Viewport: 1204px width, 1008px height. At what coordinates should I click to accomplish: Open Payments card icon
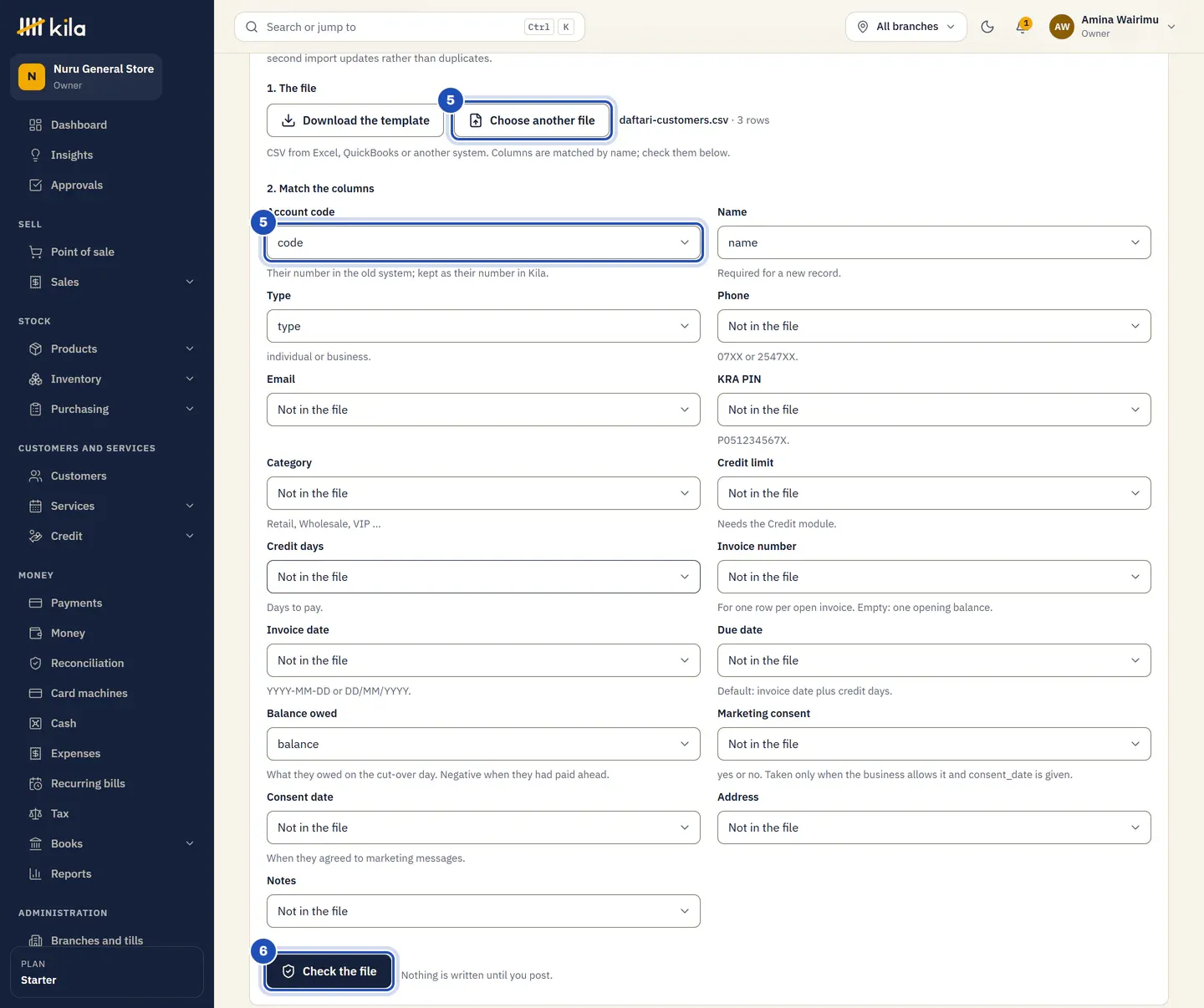pos(35,603)
